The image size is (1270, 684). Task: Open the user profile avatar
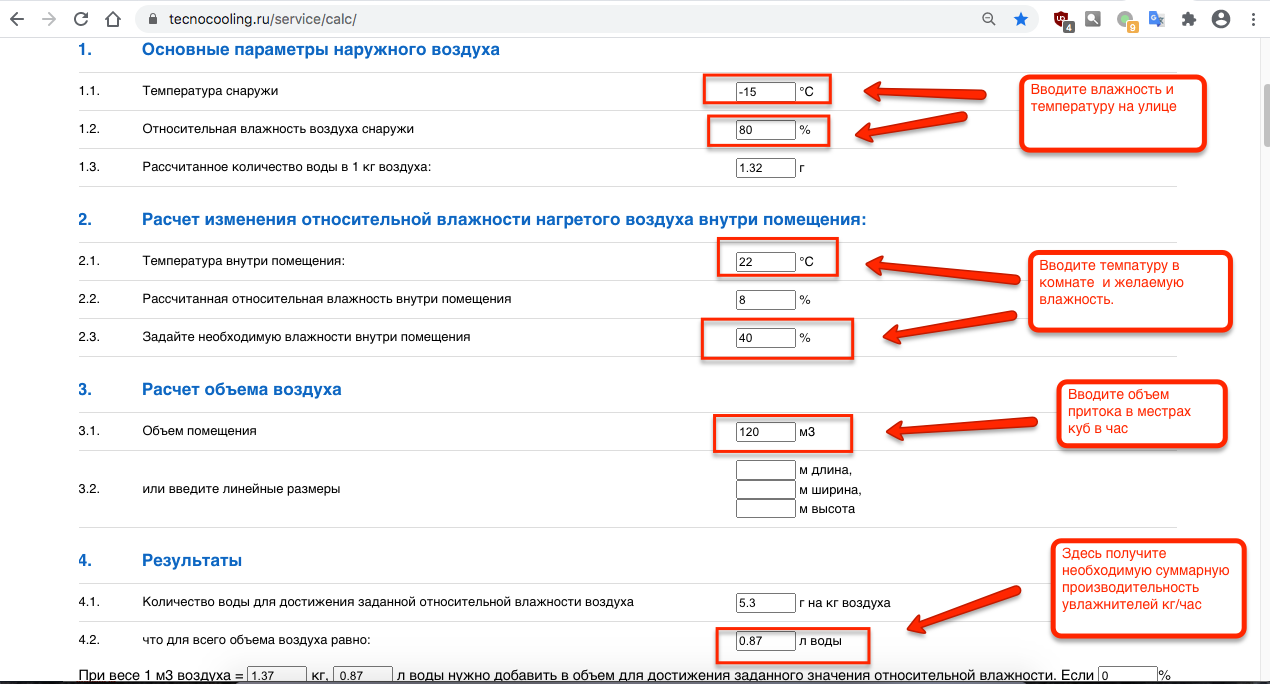click(x=1220, y=19)
